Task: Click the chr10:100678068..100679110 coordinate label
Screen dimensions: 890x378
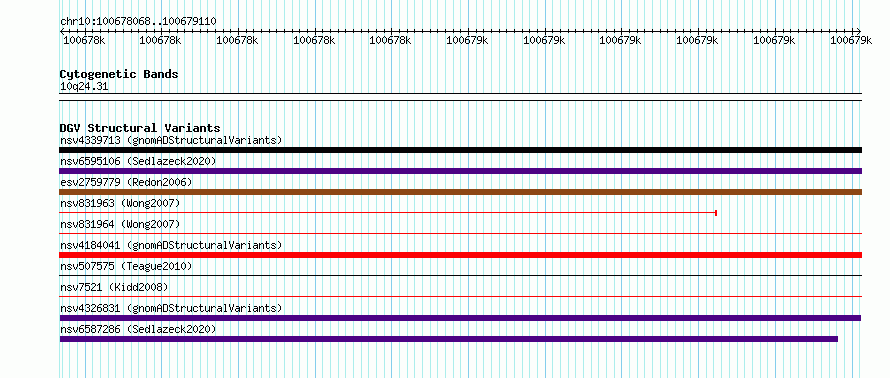Action: pyautogui.click(x=138, y=22)
